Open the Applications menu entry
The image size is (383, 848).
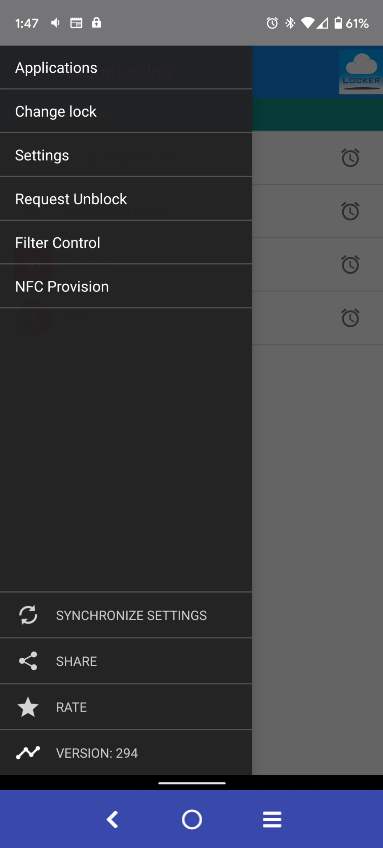(x=126, y=68)
